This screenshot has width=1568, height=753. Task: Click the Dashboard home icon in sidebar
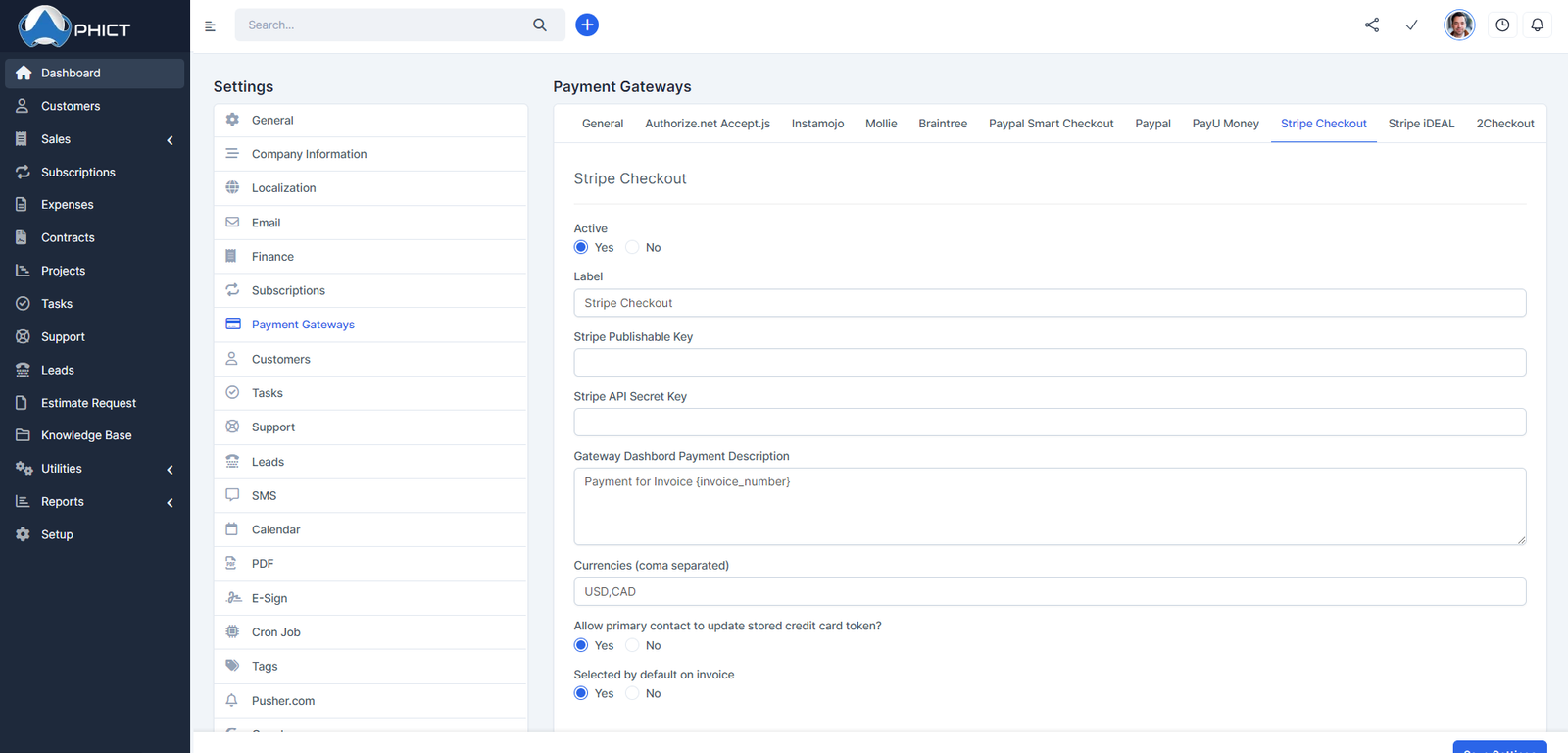(24, 74)
